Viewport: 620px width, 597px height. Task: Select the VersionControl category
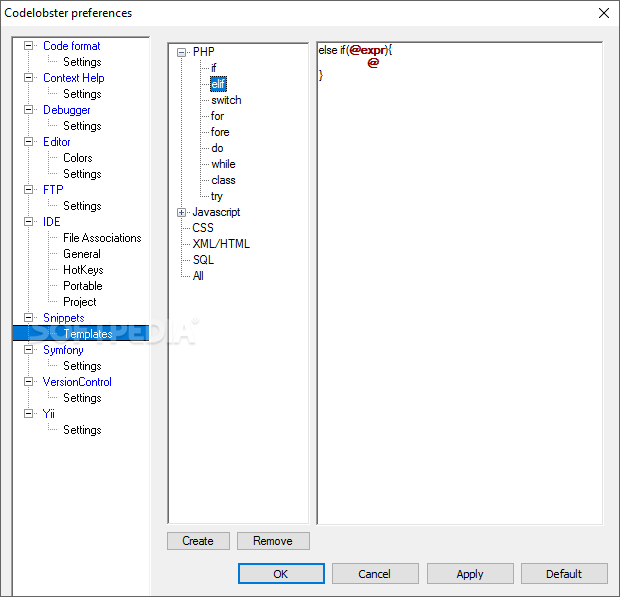[77, 382]
